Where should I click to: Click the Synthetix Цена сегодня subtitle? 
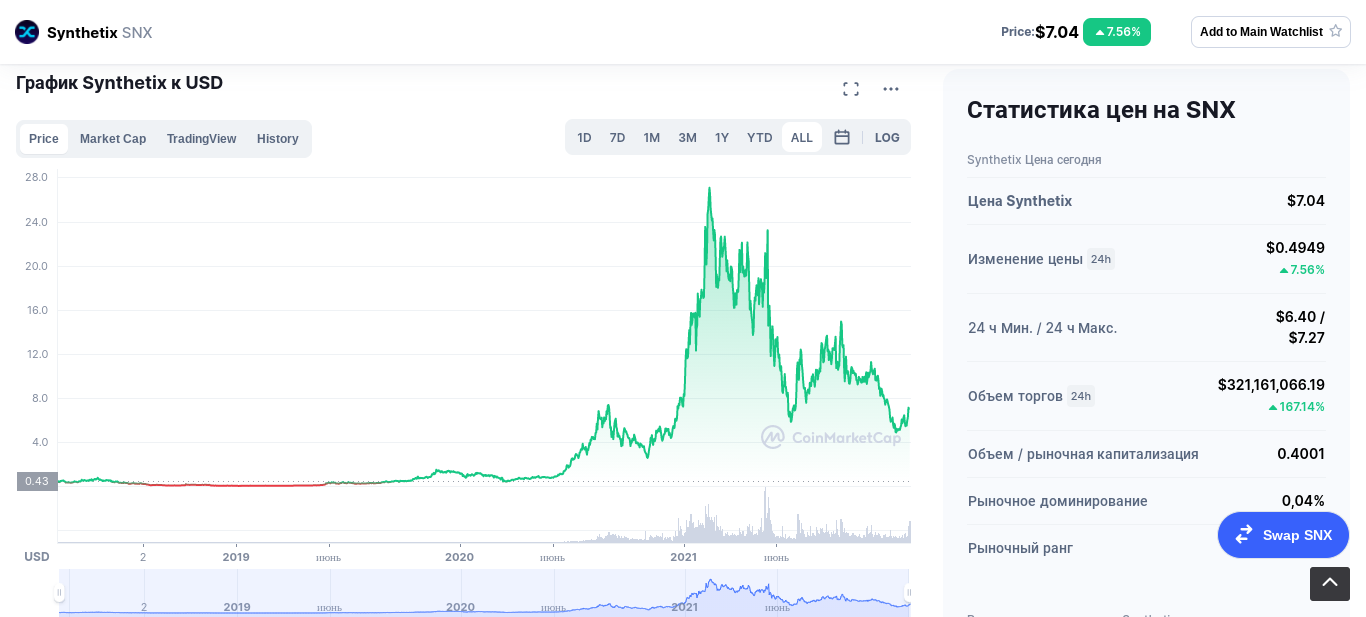(x=1034, y=160)
